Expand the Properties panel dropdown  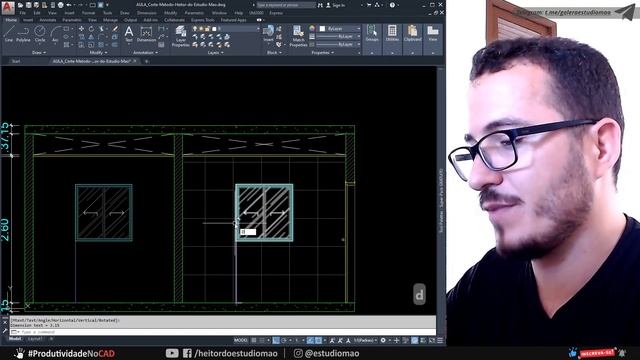coord(323,53)
